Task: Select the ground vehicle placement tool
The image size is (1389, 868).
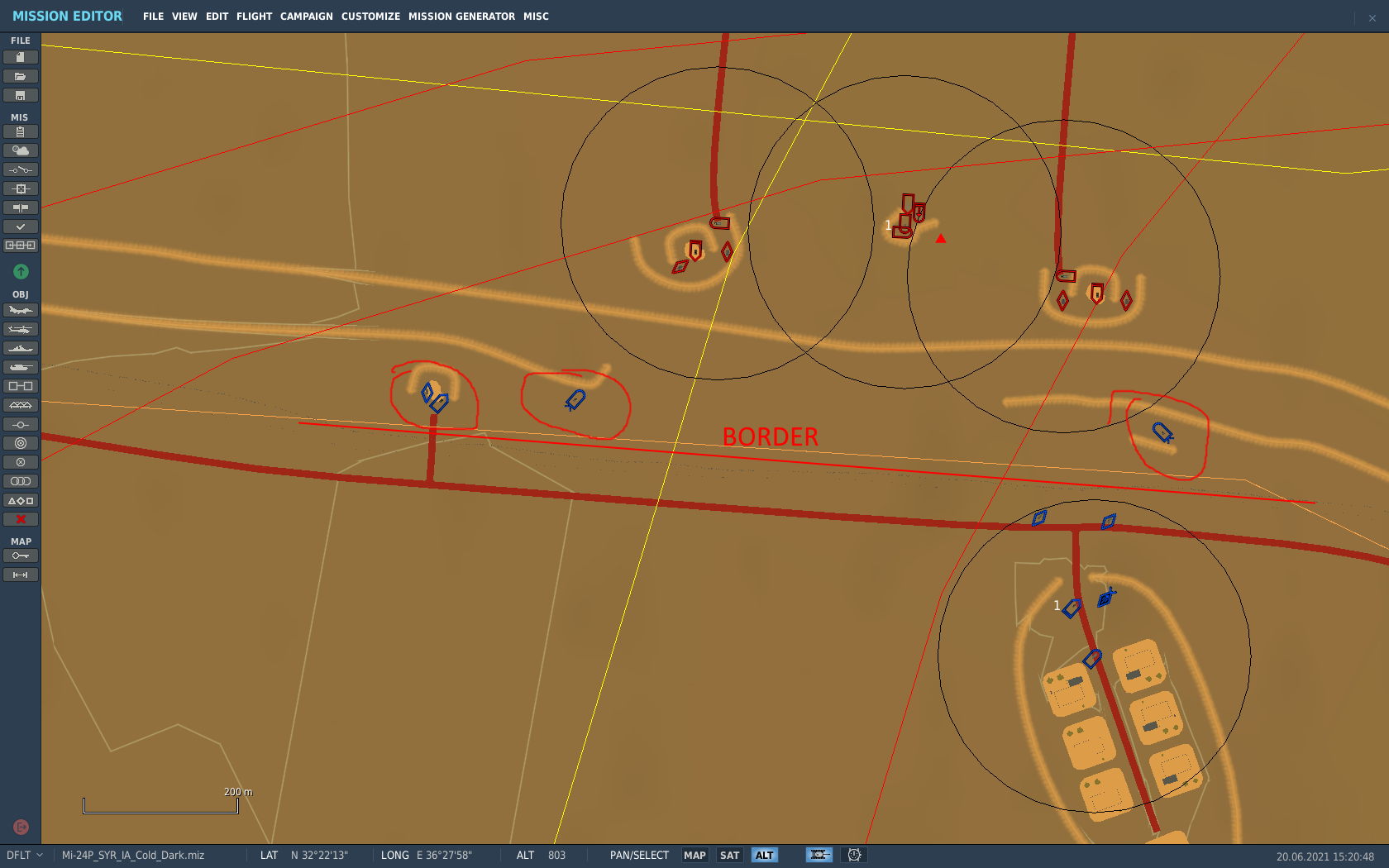Action: coord(21,367)
